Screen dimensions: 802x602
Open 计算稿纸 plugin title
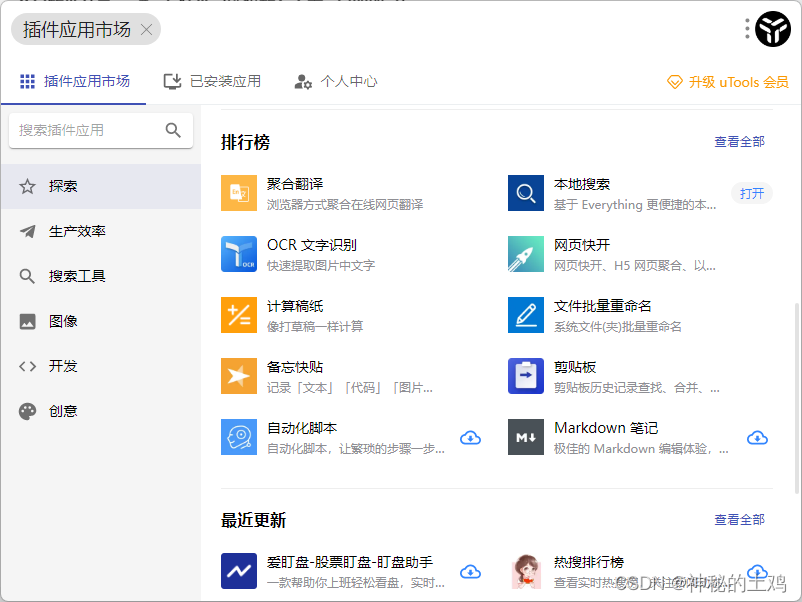(x=295, y=306)
